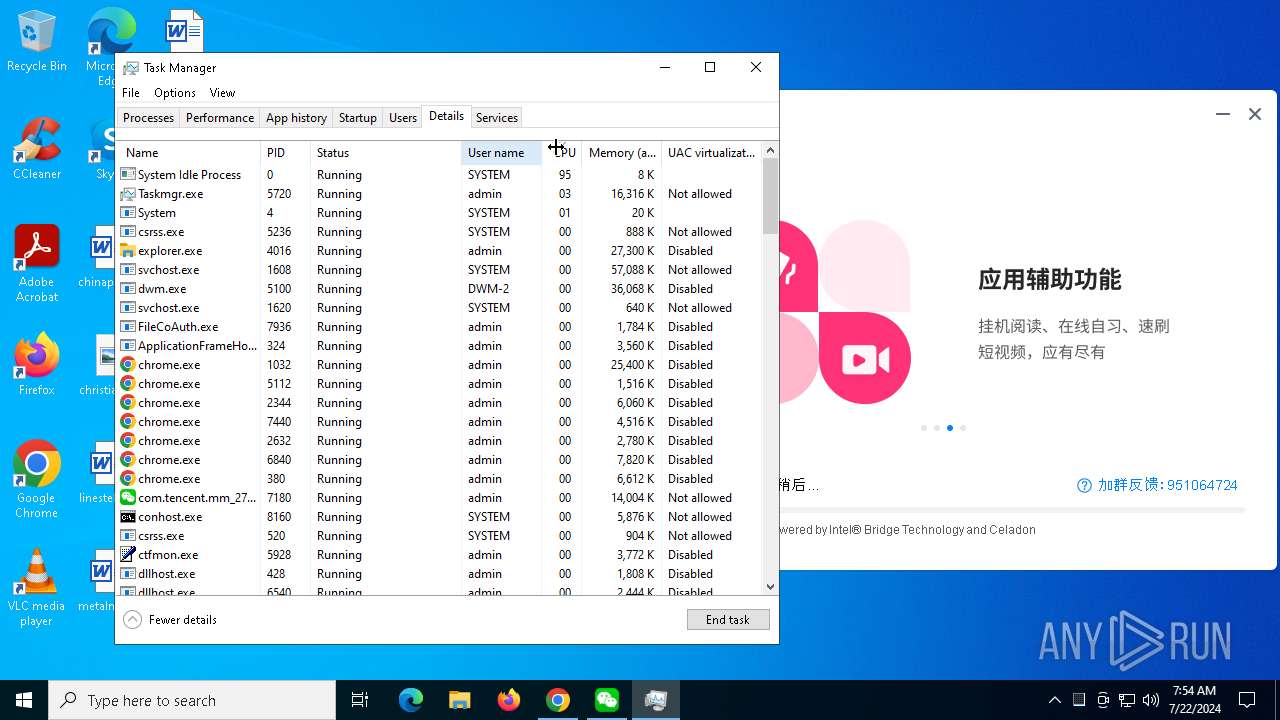Image resolution: width=1280 pixels, height=720 pixels.
Task: Open Recycle Bin desktop icon
Action: [x=36, y=42]
